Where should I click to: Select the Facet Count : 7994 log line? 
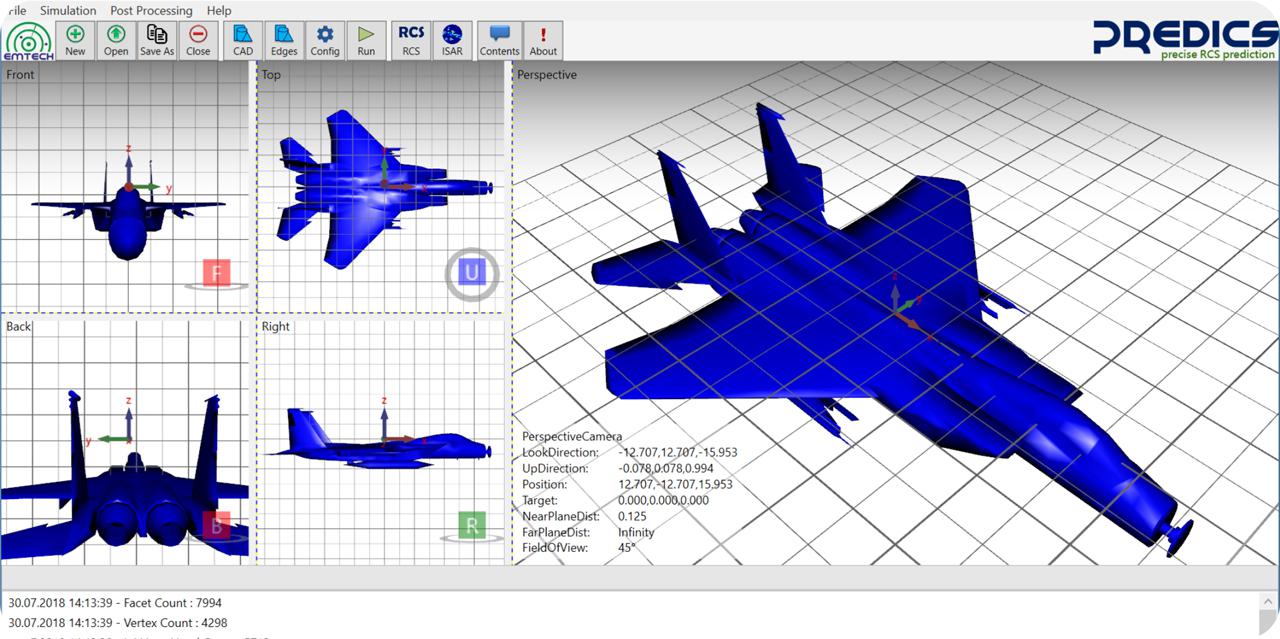coord(115,603)
